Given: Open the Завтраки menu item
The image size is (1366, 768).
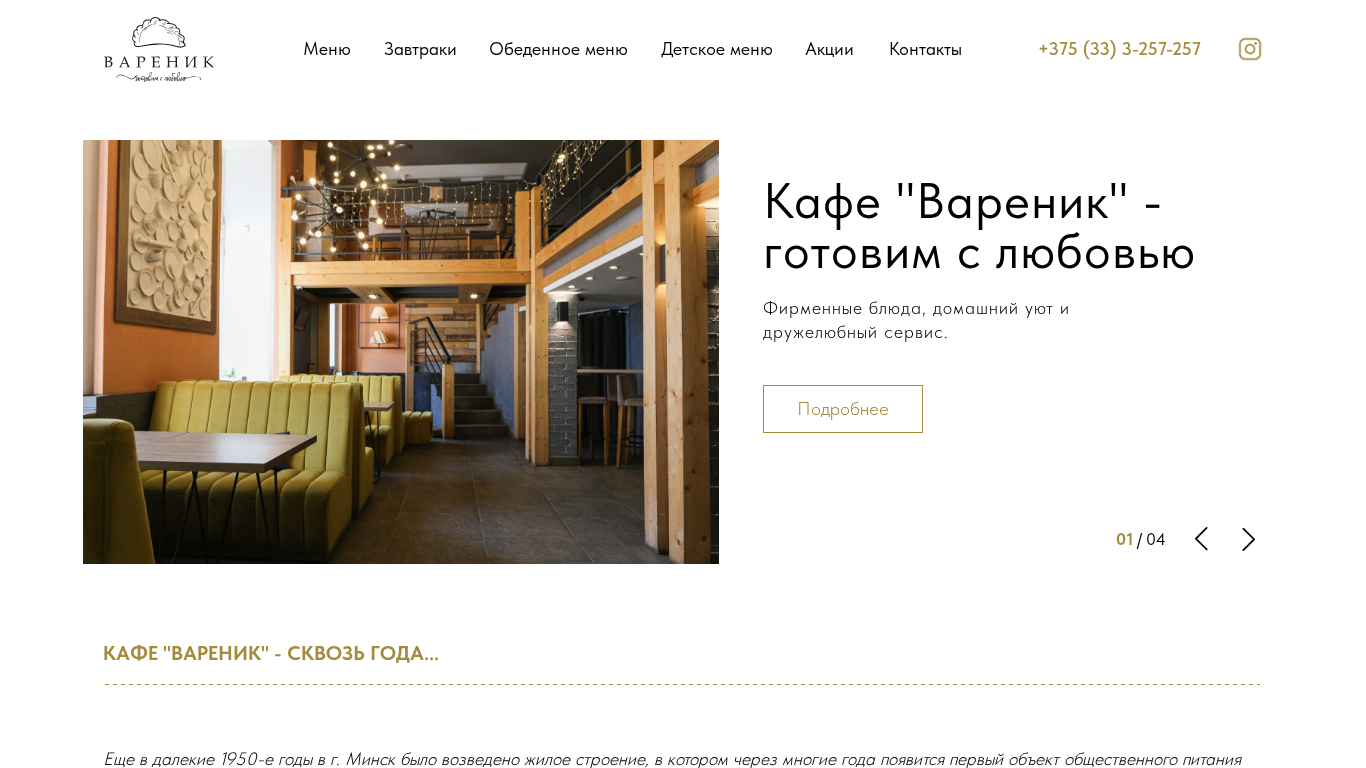Looking at the screenshot, I should 420,49.
